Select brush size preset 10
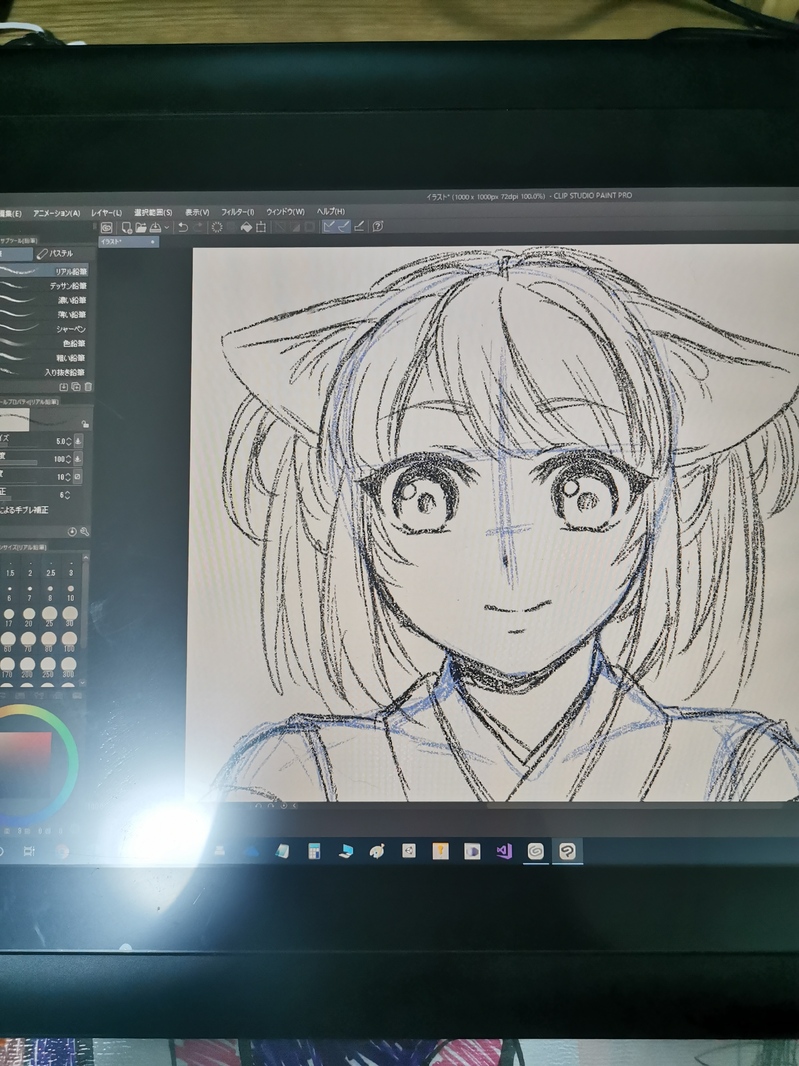This screenshot has height=1066, width=799. click(71, 593)
